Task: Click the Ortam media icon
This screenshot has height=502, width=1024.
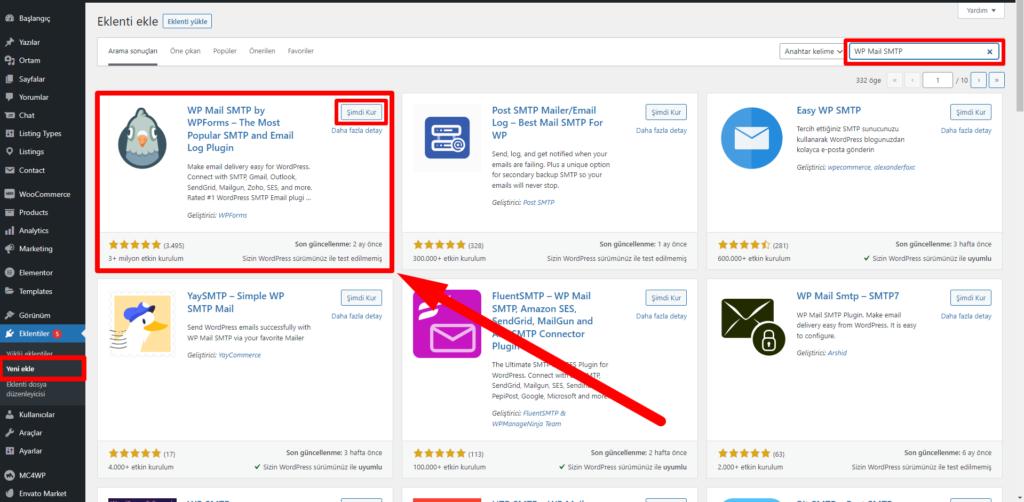Action: point(9,60)
